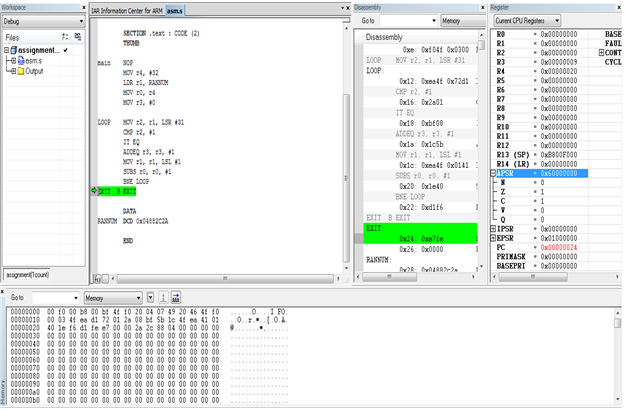Viewport: 625px width, 410px height.
Task: Close the Disassembly panel
Action: (482, 7)
